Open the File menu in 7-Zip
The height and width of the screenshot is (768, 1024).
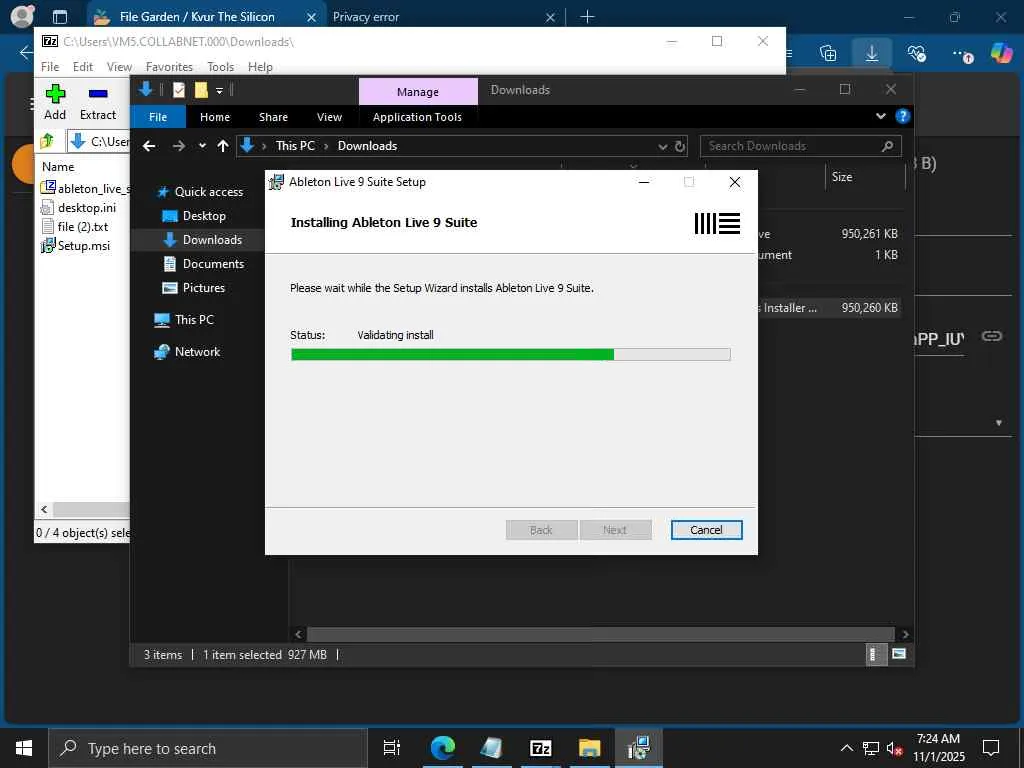50,67
